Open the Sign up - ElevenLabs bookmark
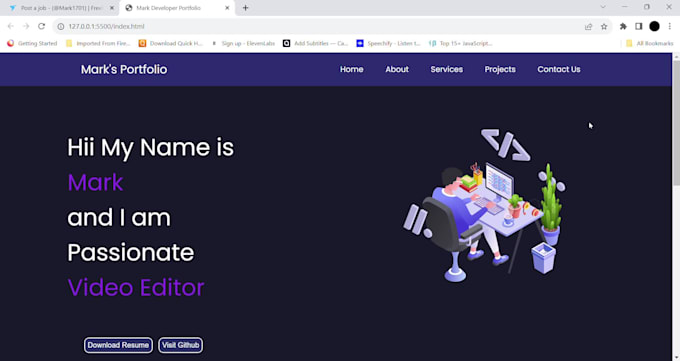Image resolution: width=680 pixels, height=361 pixels. point(243,43)
